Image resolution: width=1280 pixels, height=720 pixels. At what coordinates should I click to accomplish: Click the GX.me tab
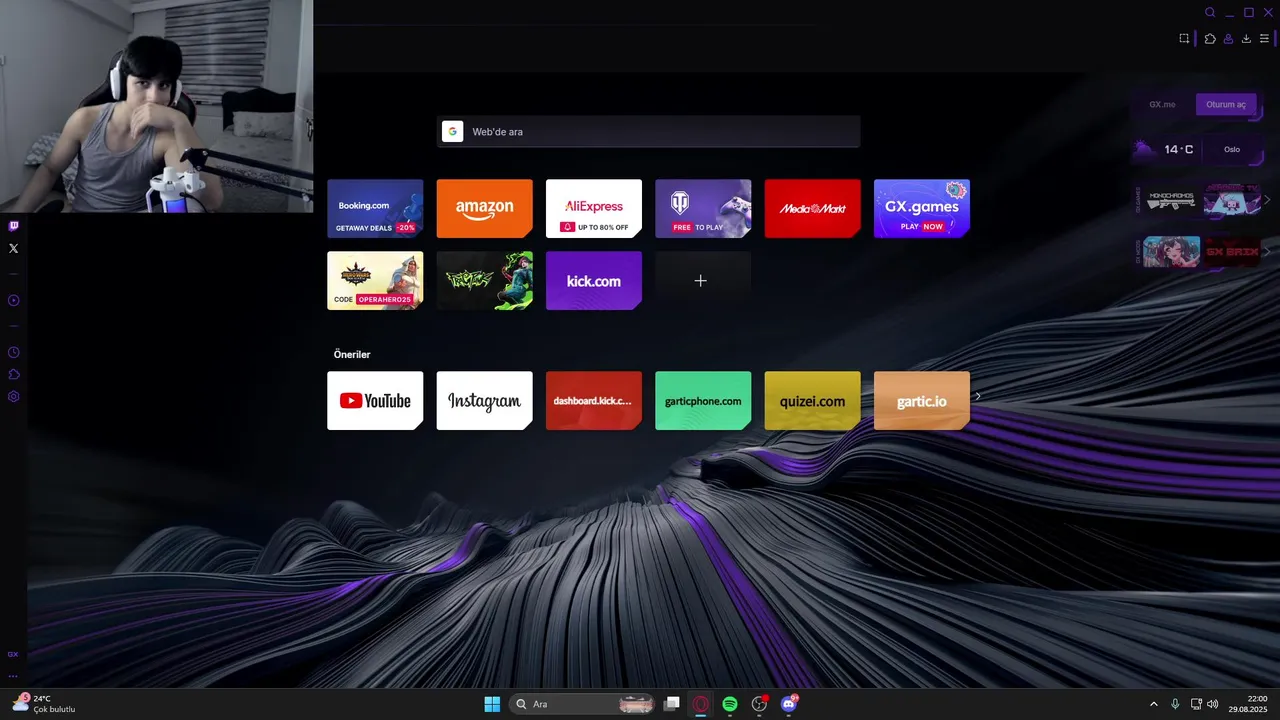pyautogui.click(x=1162, y=104)
